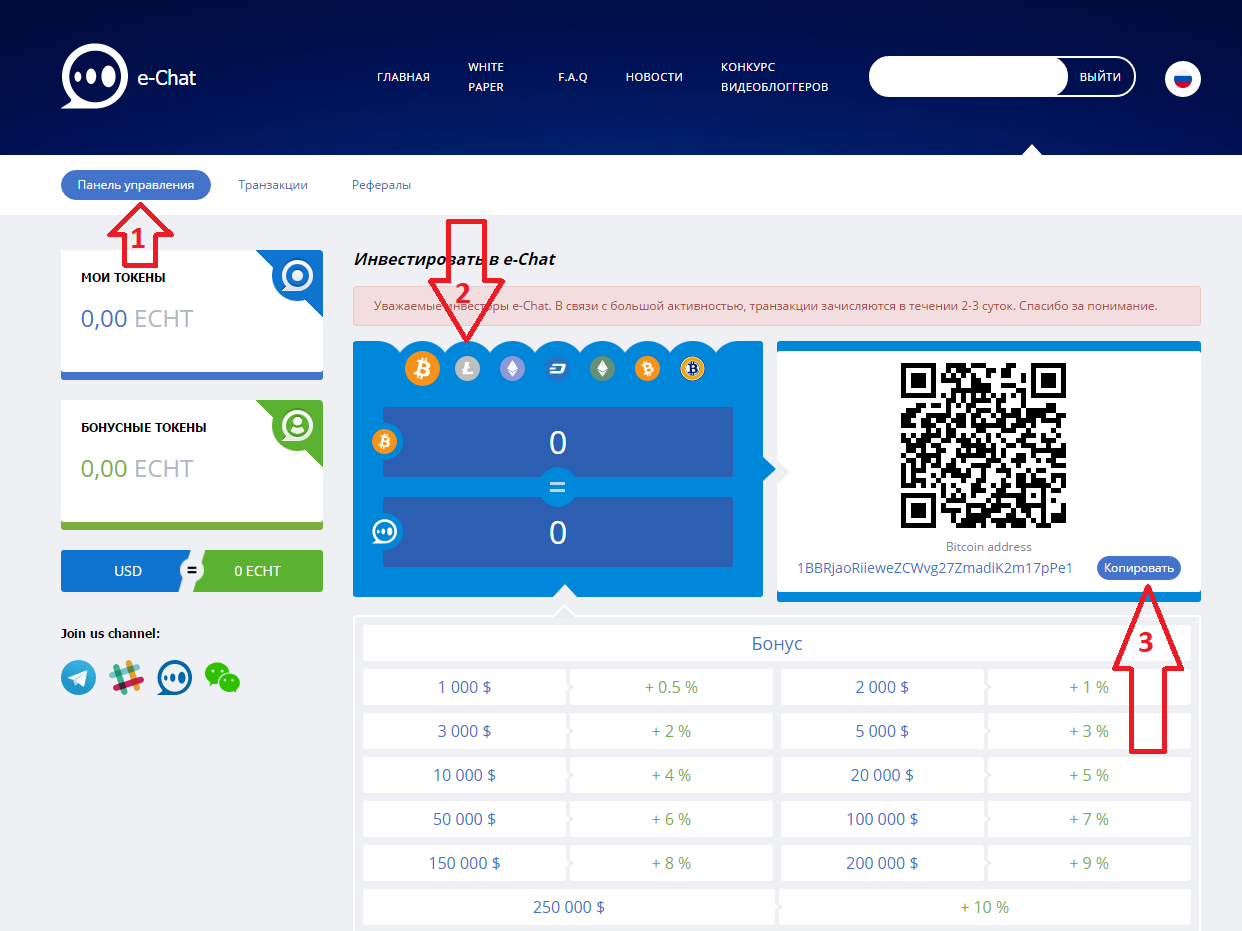
Task: Click the + 4 % bonus cell
Action: [x=671, y=775]
